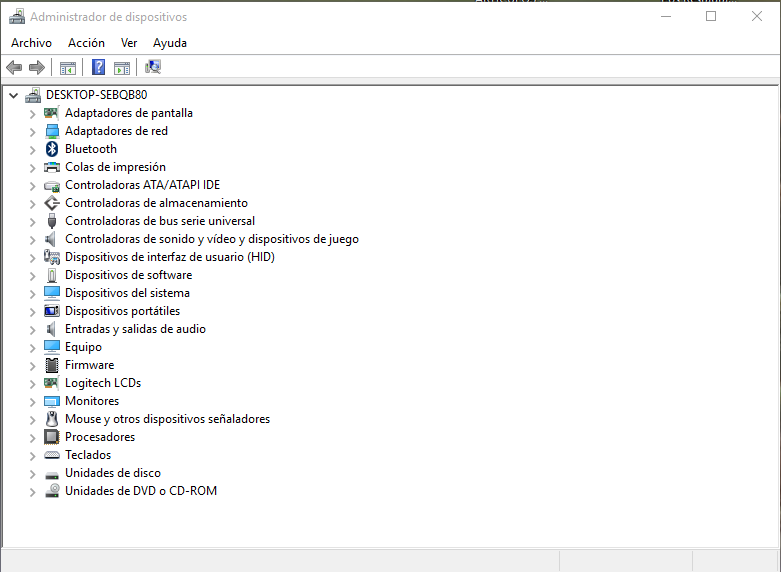Close the Administrador de dispositivos window
781x572 pixels.
[757, 16]
